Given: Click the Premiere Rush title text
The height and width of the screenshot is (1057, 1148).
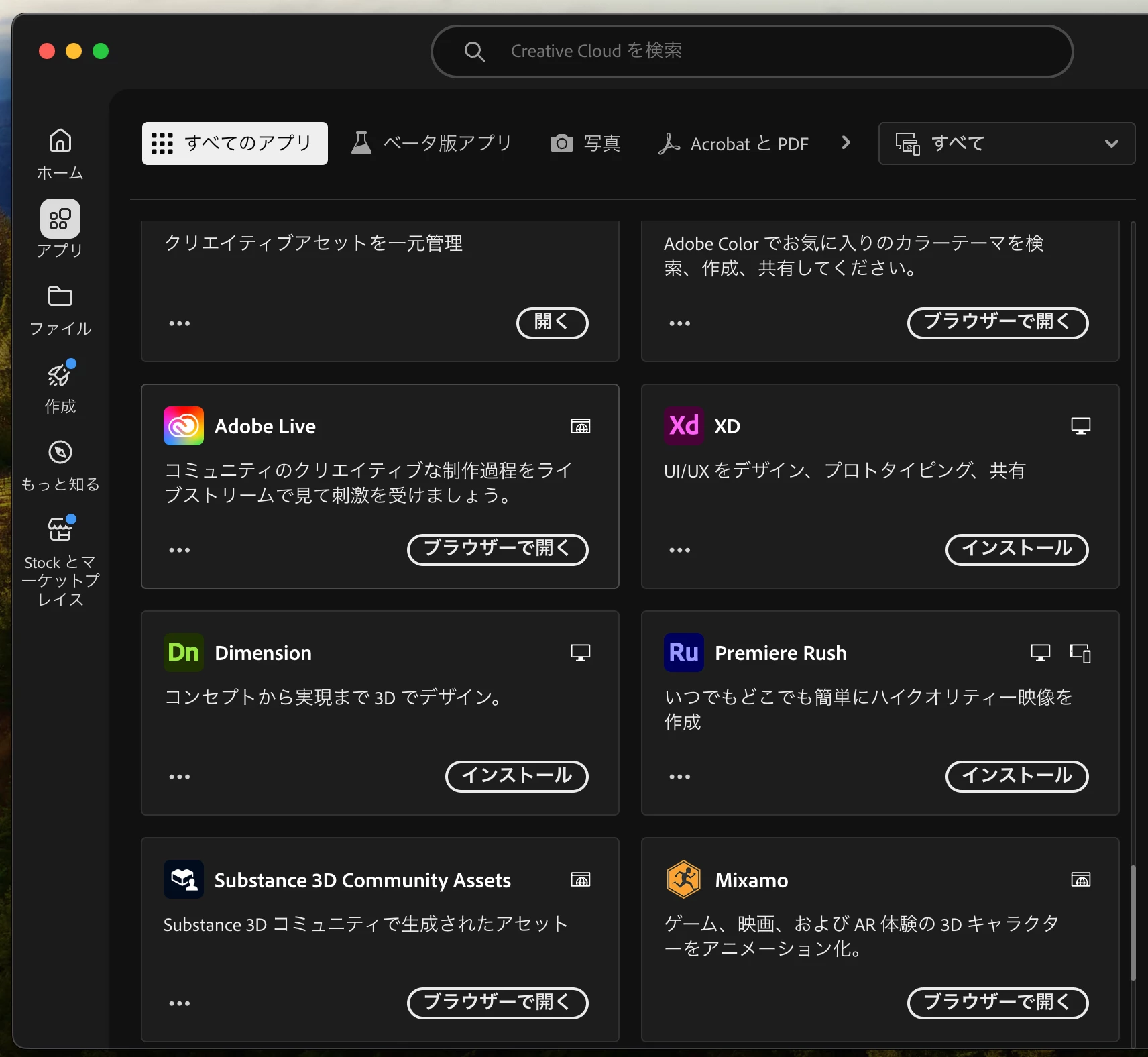Looking at the screenshot, I should (781, 653).
